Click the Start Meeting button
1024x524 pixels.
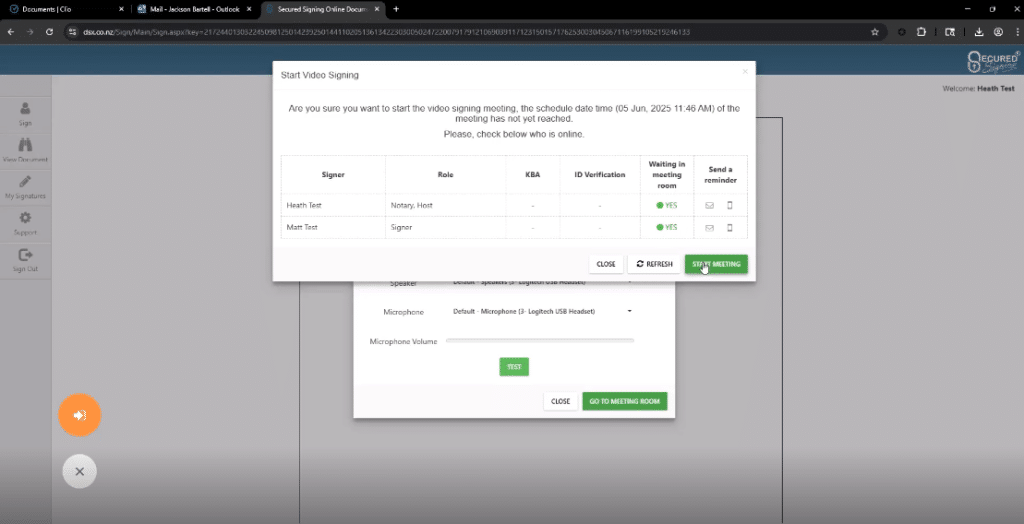(716, 264)
